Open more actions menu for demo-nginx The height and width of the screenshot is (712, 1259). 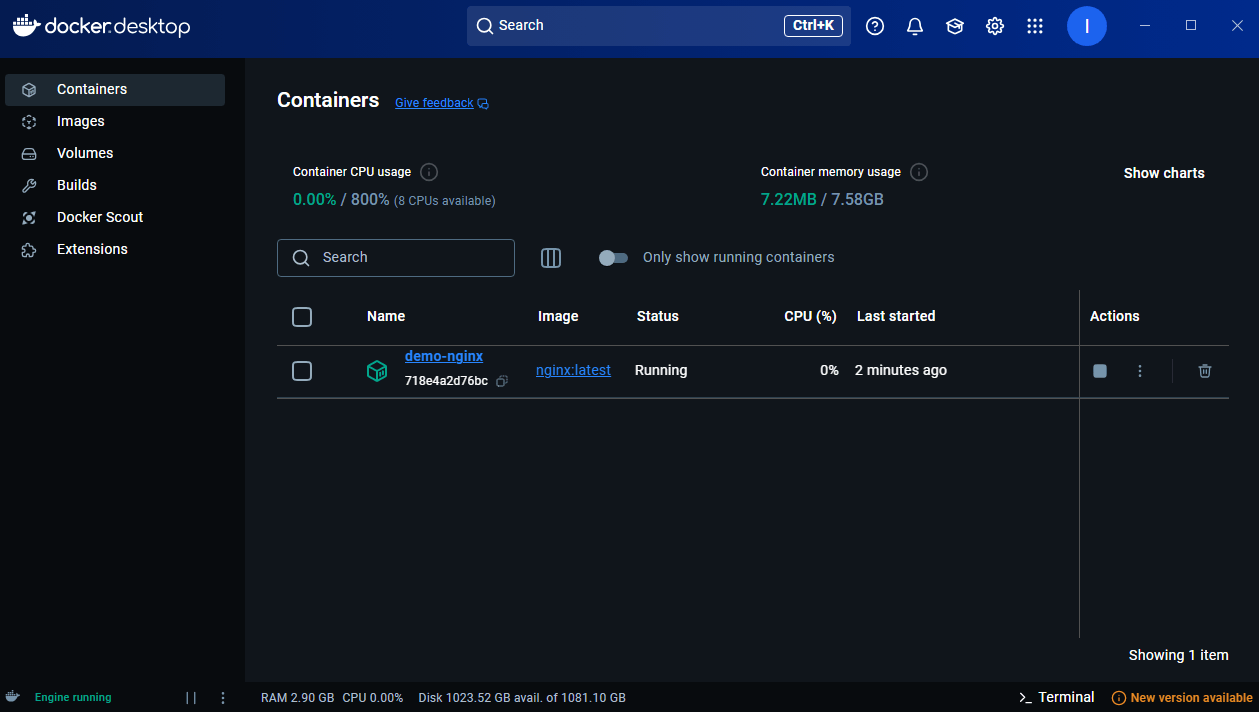click(x=1140, y=371)
